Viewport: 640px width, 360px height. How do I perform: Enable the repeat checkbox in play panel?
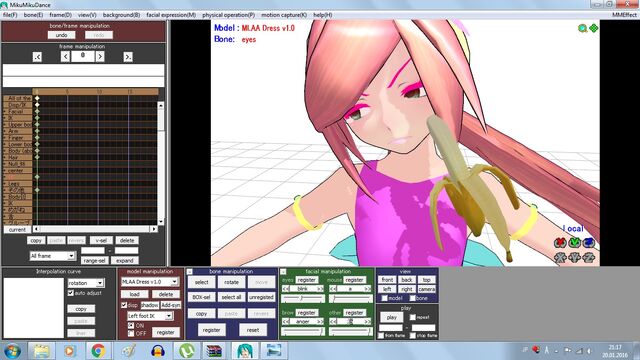click(x=413, y=317)
